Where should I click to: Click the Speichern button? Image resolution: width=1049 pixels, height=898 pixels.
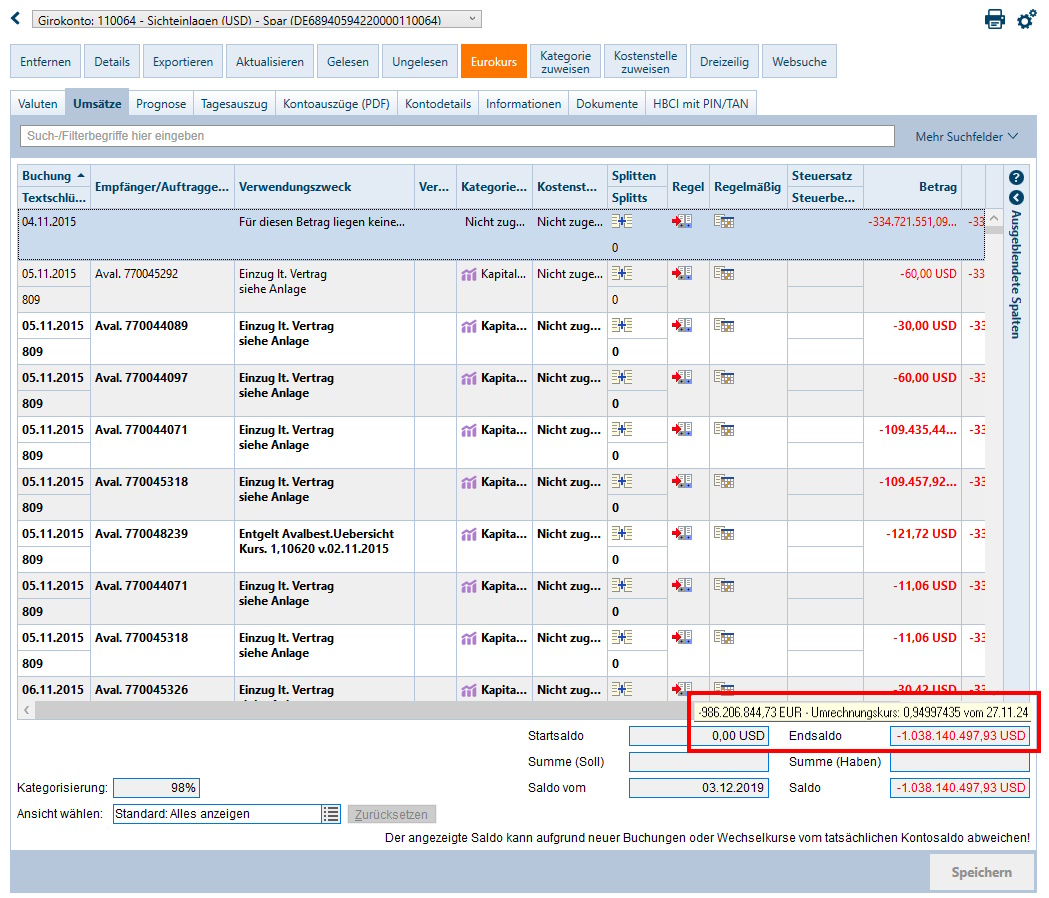(x=981, y=872)
